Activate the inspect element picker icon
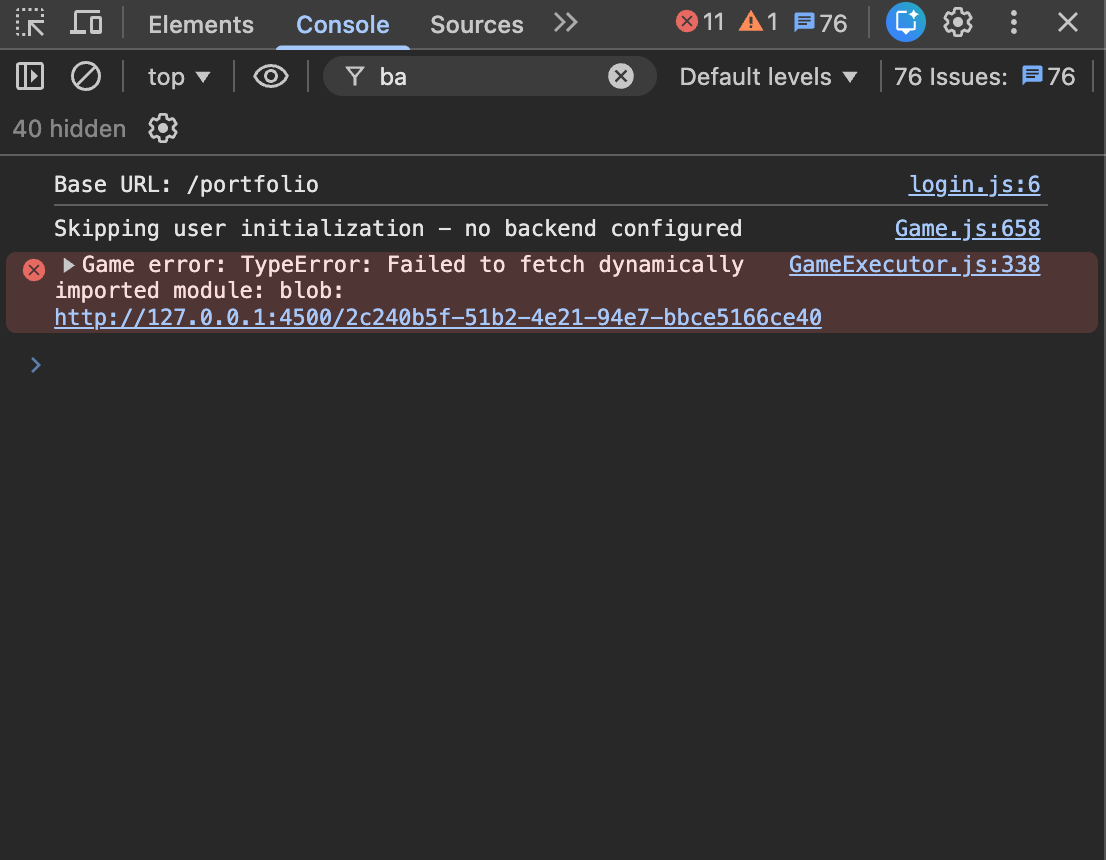The image size is (1106, 860). [x=30, y=23]
